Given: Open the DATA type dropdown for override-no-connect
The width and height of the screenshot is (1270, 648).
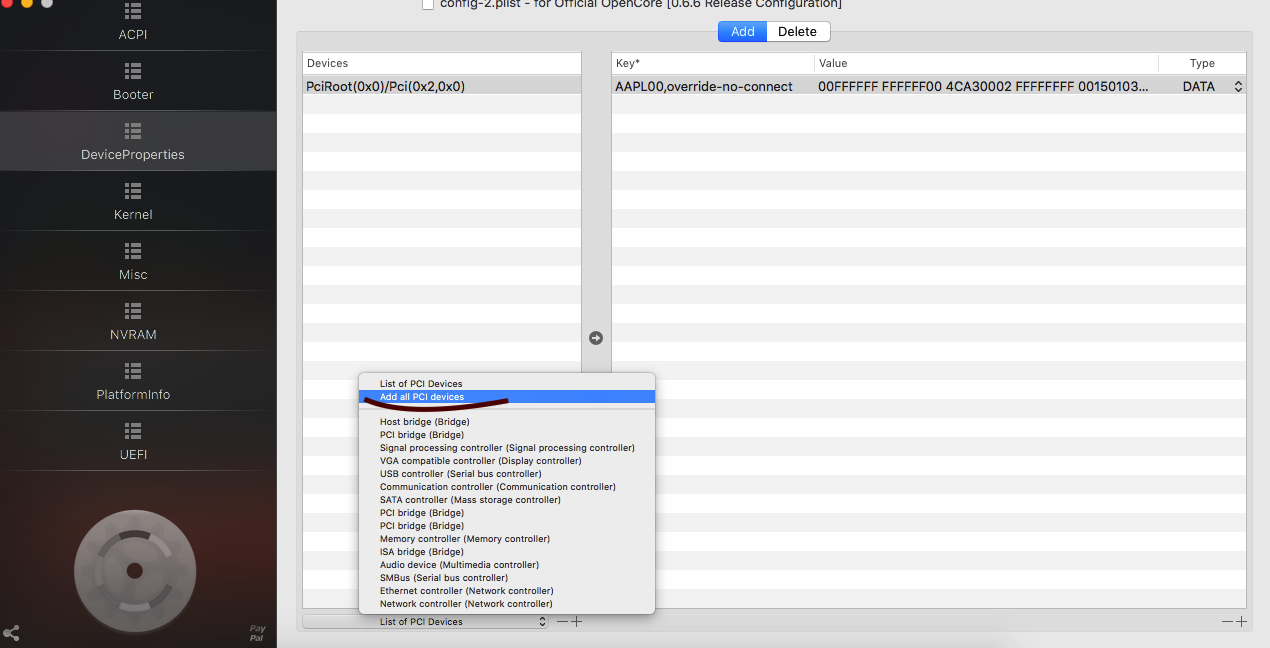Looking at the screenshot, I should [1238, 87].
